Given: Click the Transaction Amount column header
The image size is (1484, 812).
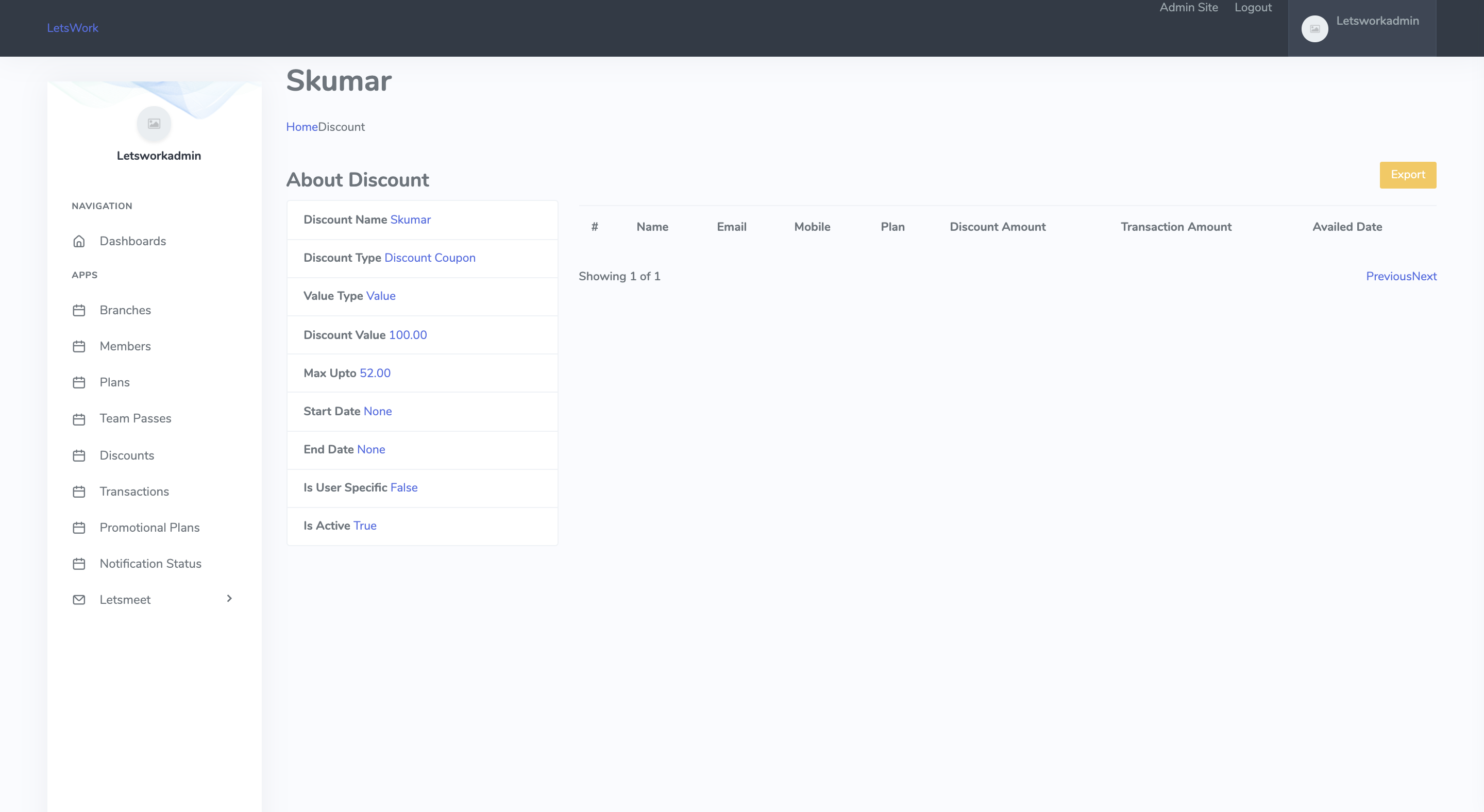Looking at the screenshot, I should [1176, 227].
